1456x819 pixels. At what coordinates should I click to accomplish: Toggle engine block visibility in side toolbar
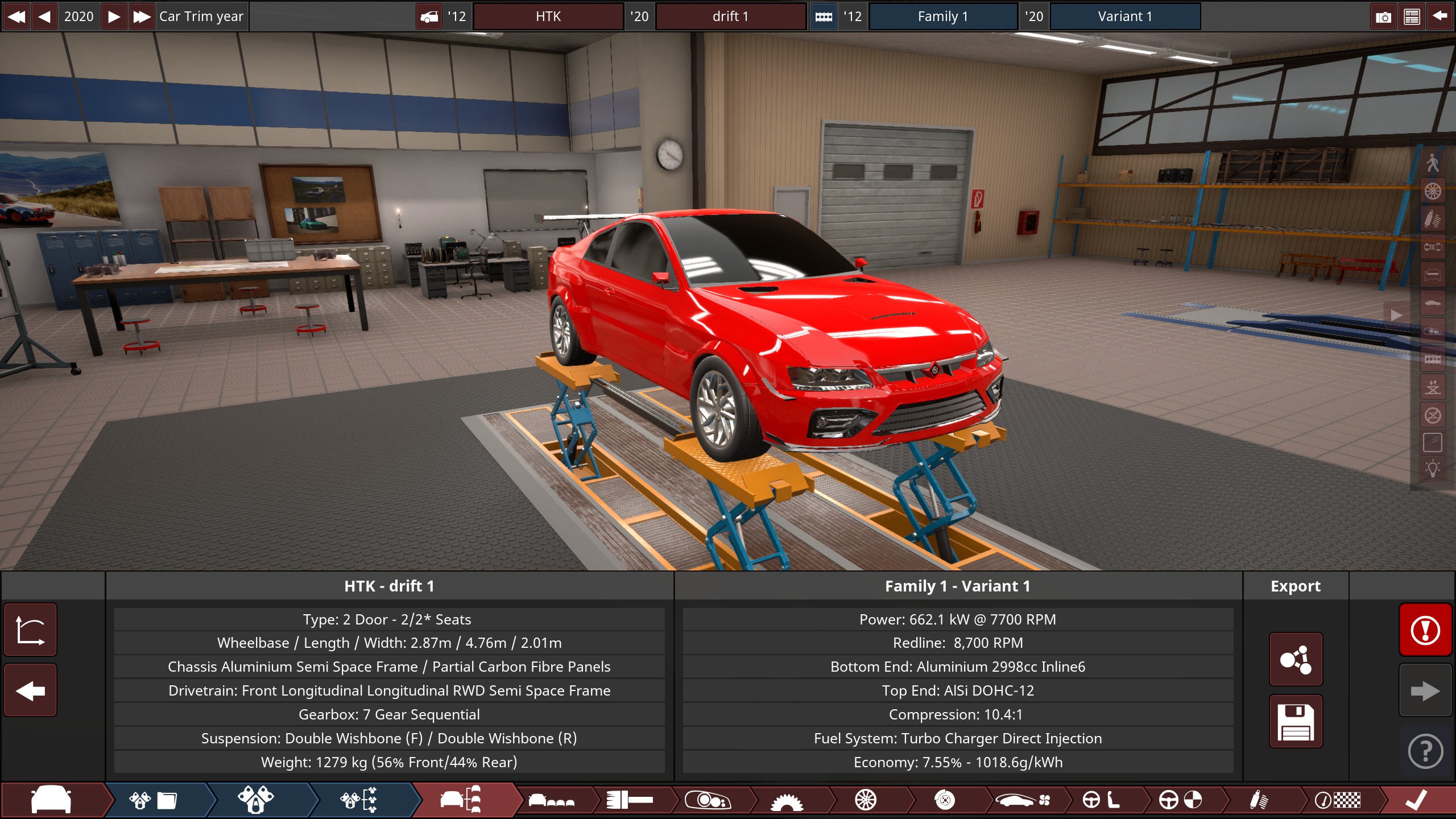click(1433, 359)
